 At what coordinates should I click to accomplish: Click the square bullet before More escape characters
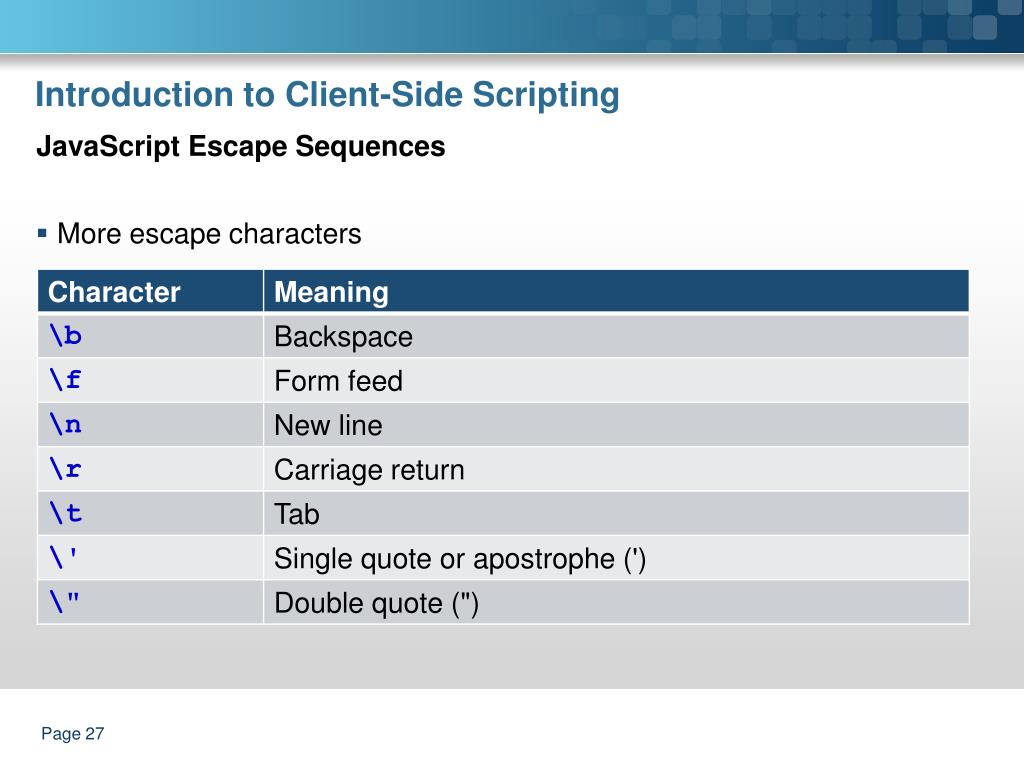[42, 233]
